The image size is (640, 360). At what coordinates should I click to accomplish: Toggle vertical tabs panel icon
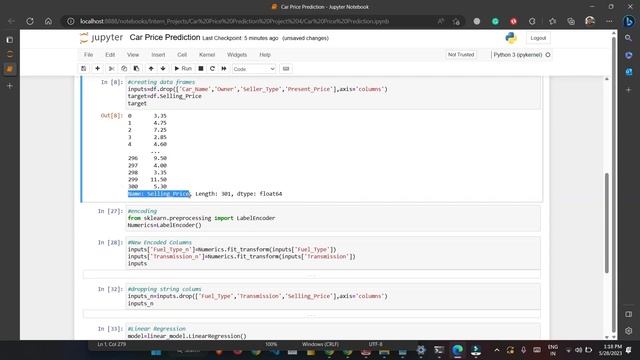(10, 40)
